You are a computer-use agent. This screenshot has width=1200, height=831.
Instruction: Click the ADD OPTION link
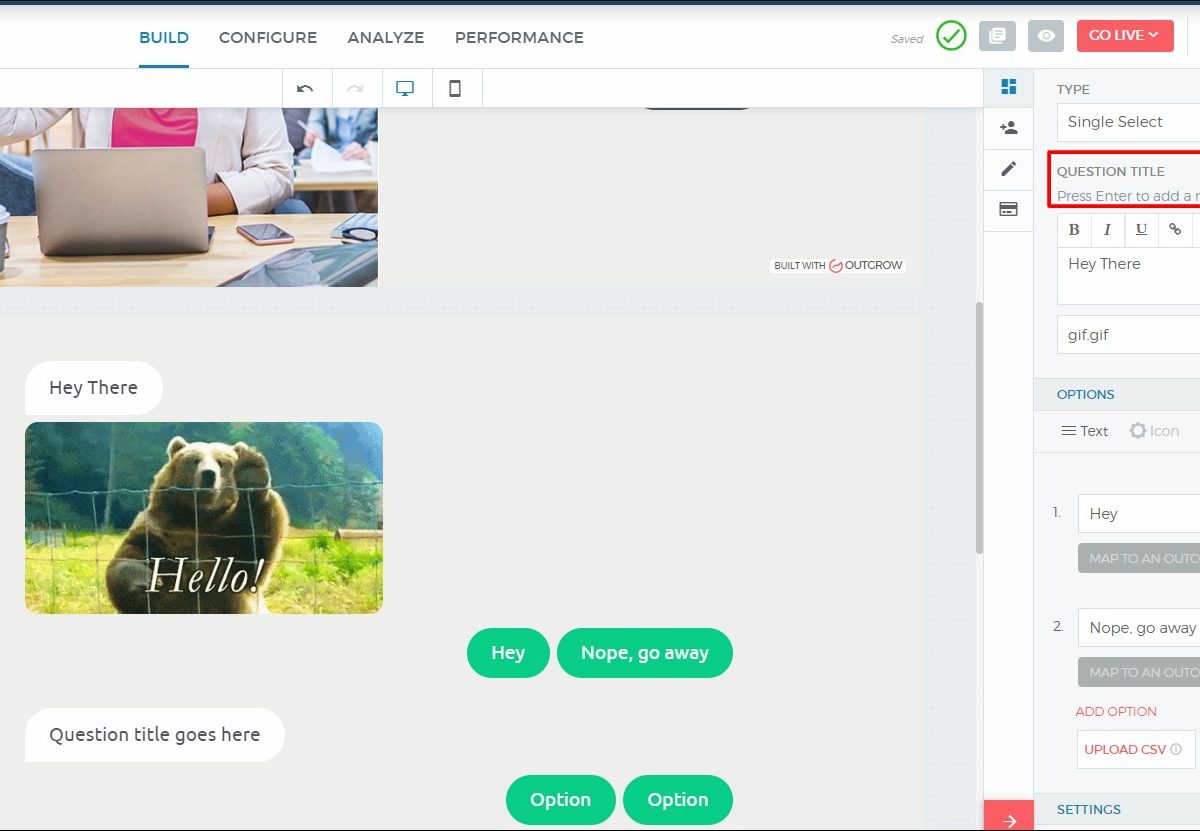(1116, 711)
